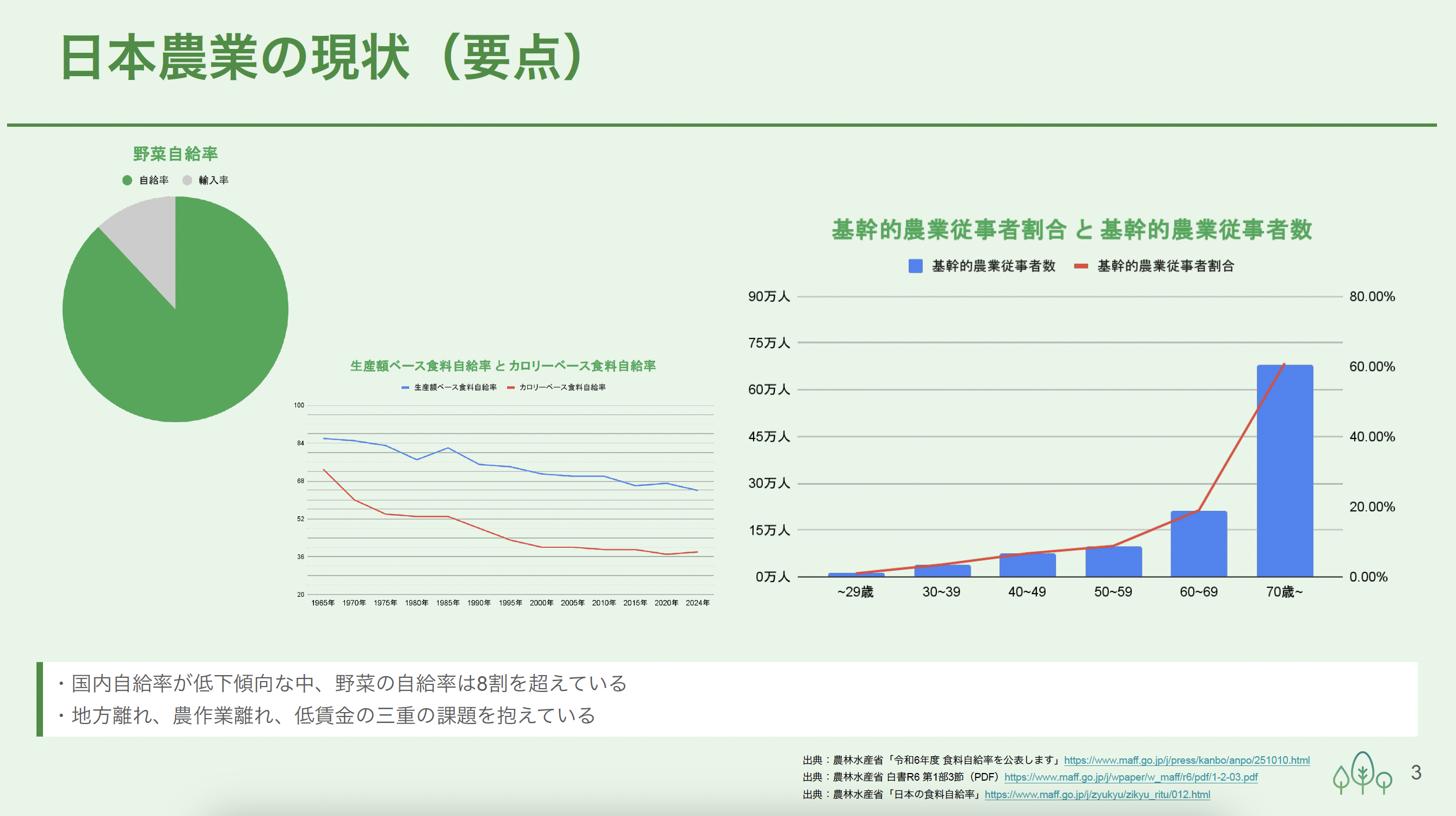Image resolution: width=1456 pixels, height=816 pixels.
Task: Click the 2024年 label on the line chart axis
Action: click(x=697, y=603)
